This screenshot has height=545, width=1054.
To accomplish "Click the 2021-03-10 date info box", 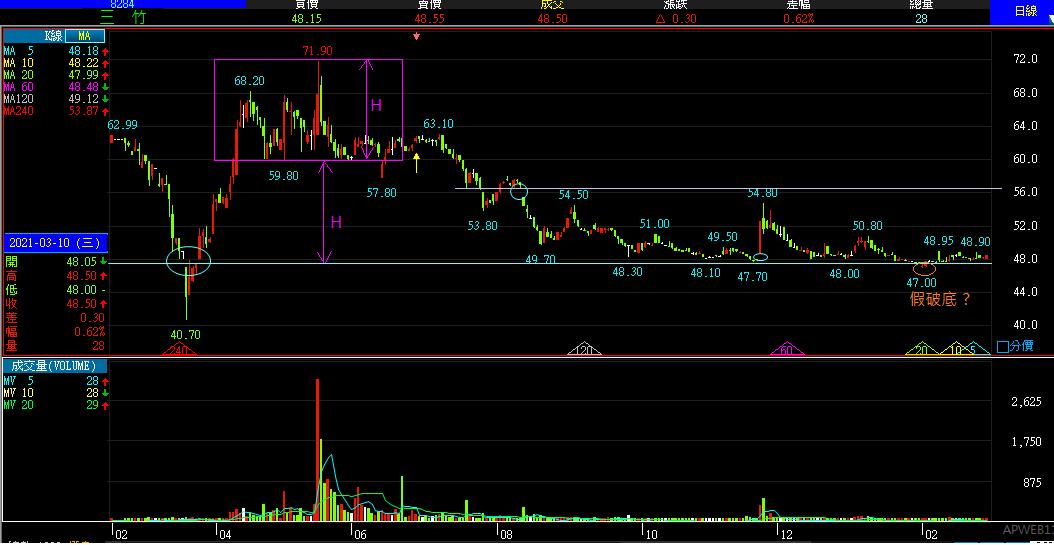I will (53, 242).
